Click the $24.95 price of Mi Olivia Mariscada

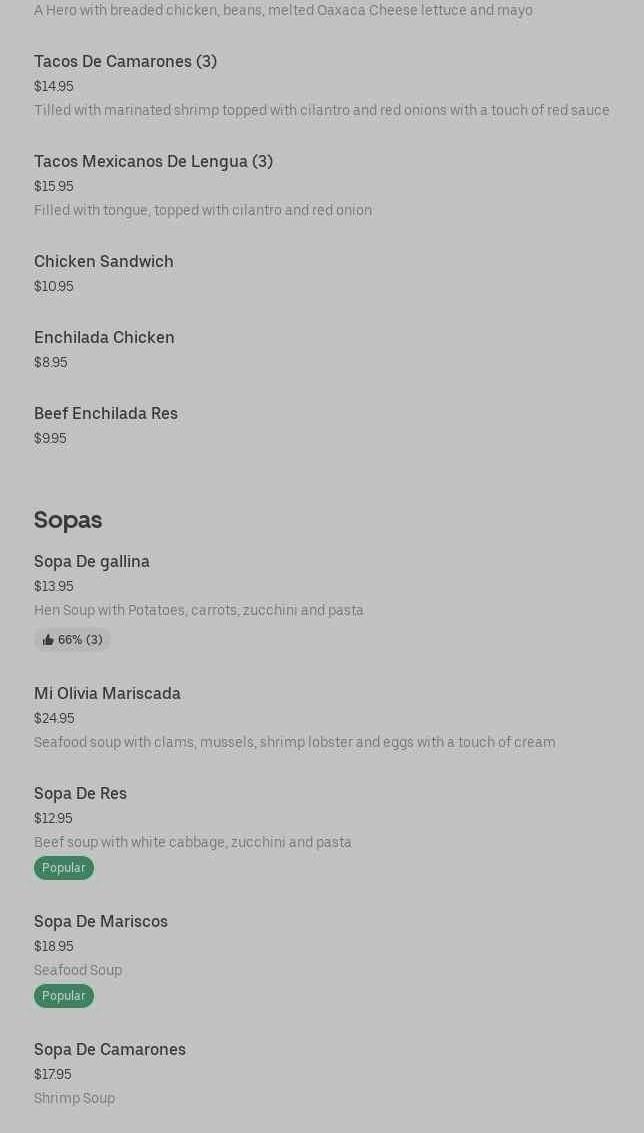(x=54, y=718)
